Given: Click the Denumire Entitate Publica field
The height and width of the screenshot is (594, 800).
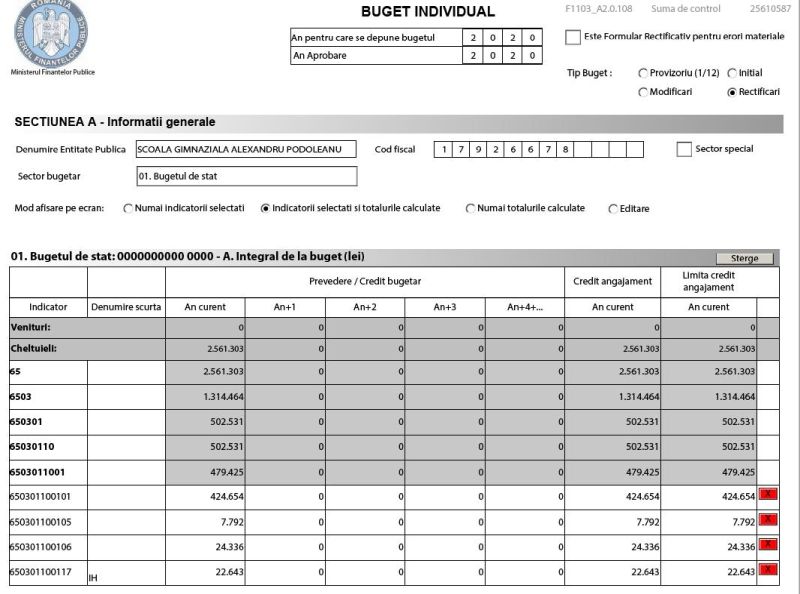Looking at the screenshot, I should click(x=245, y=150).
